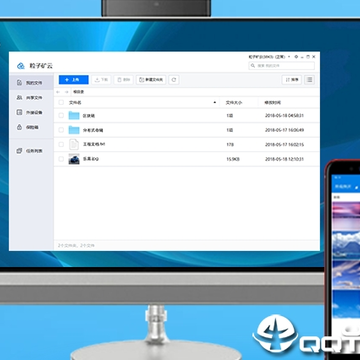Tick the select-all checkbox in header row
360x360 pixels.
61,103
